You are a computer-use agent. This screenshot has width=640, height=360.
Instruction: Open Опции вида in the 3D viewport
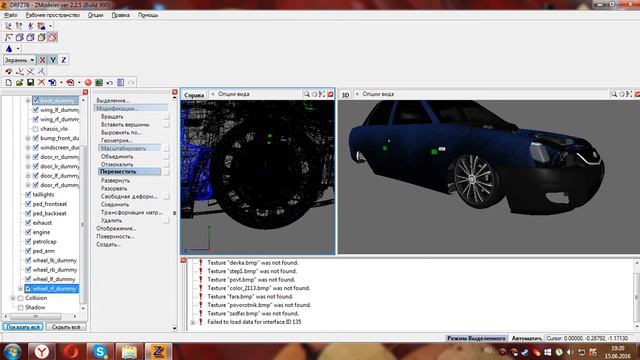click(x=378, y=94)
